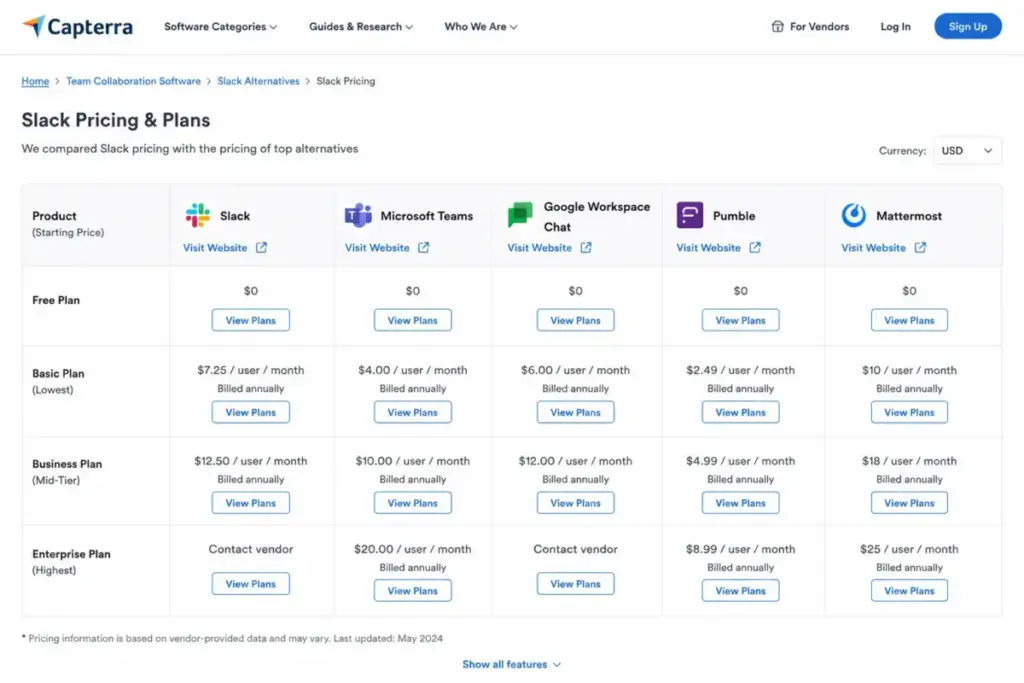
Task: Open Slack Alternatives breadcrumb
Action: tap(259, 81)
